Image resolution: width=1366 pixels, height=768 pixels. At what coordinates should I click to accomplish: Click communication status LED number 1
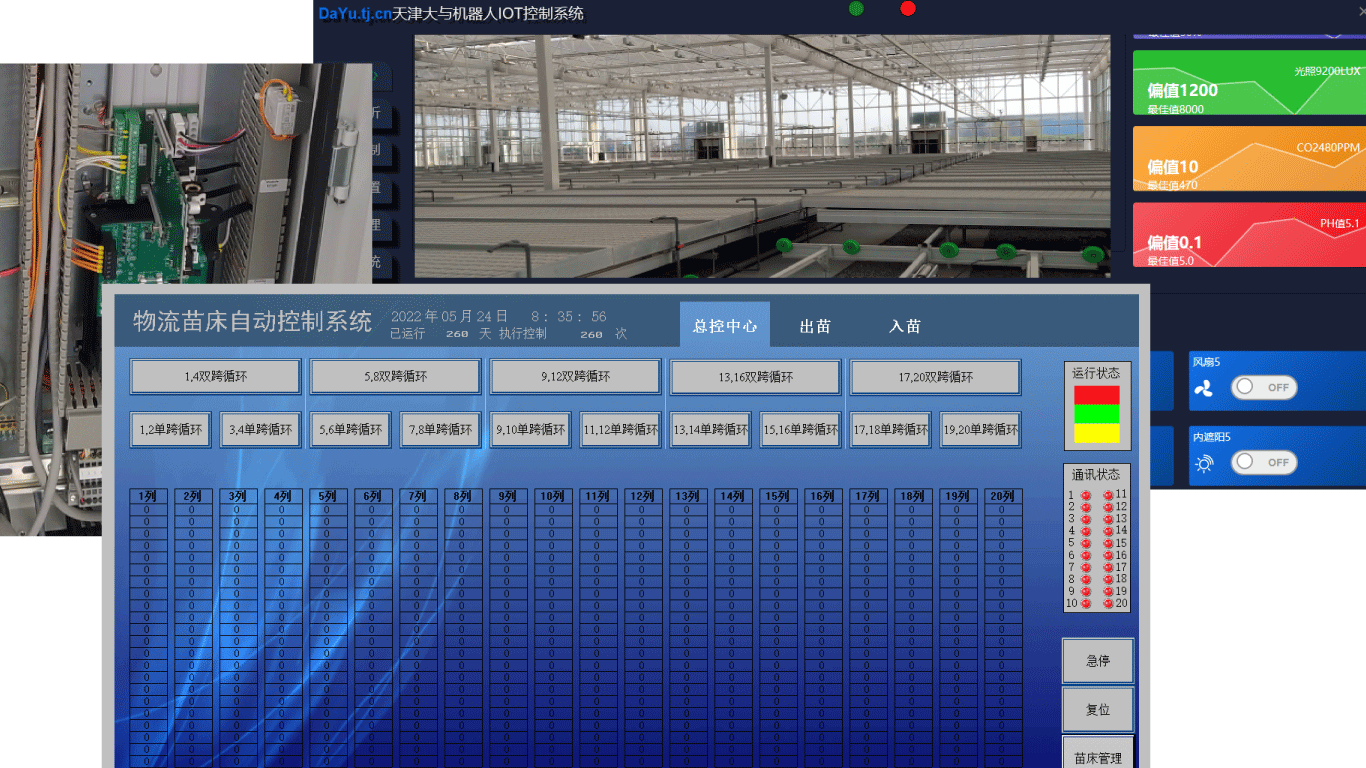pyautogui.click(x=1086, y=495)
